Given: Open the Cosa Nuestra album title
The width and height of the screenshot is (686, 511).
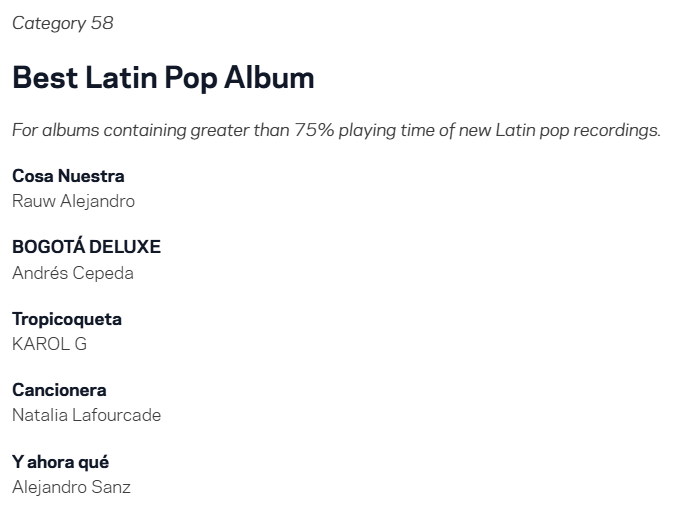Looking at the screenshot, I should pos(68,176).
